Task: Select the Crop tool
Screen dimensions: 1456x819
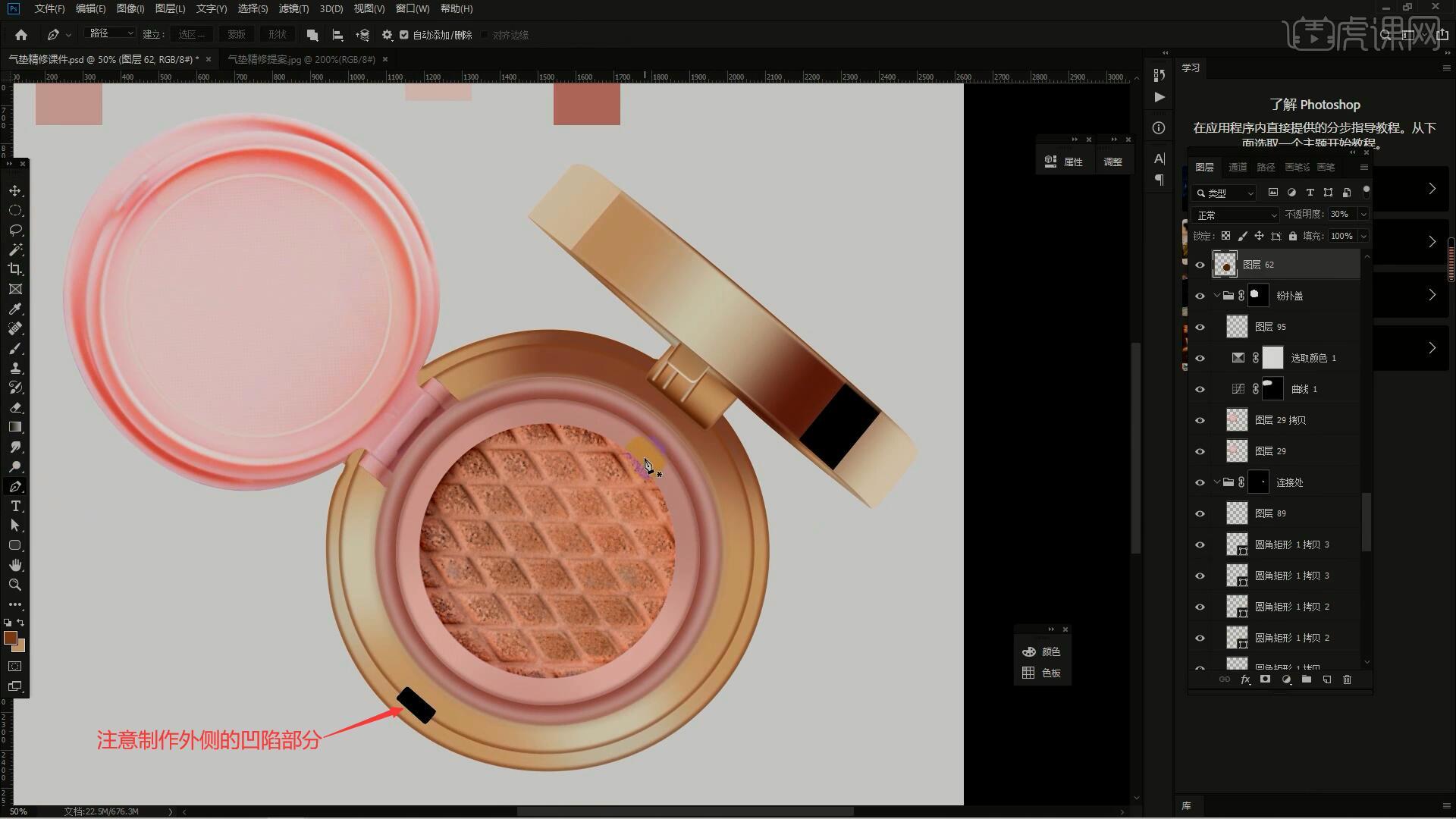Action: pos(15,269)
